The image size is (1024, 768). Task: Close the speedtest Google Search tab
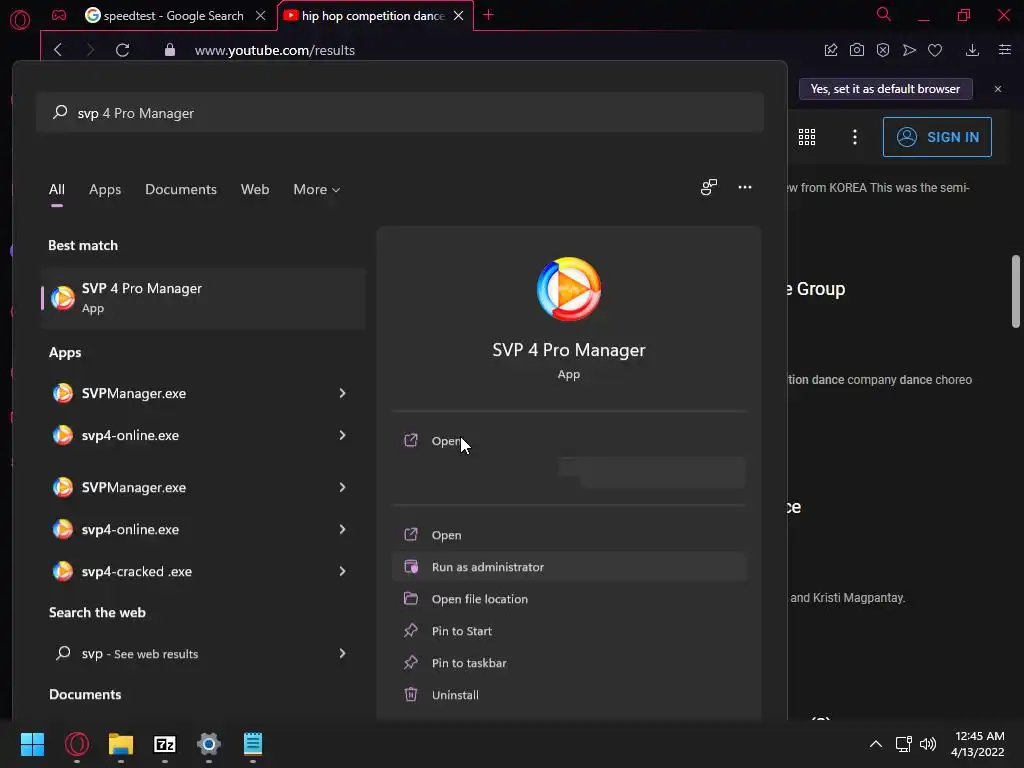[x=261, y=16]
